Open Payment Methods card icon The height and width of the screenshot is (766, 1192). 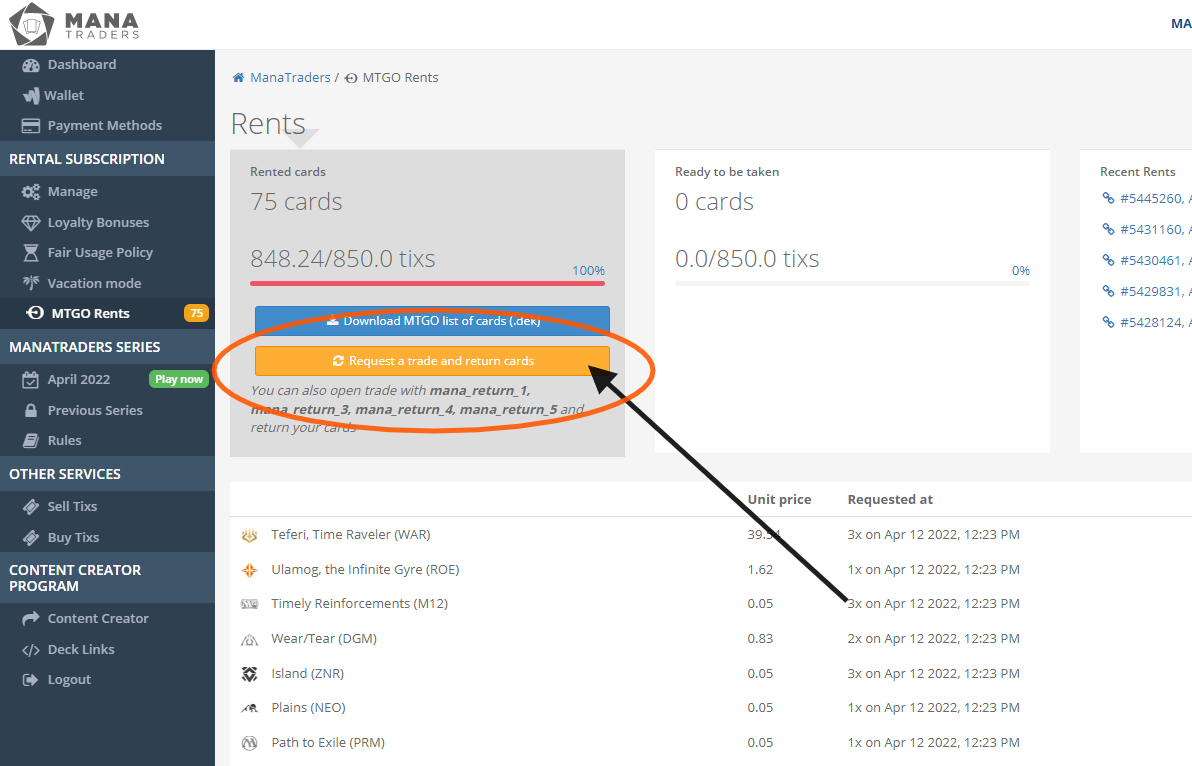point(30,126)
